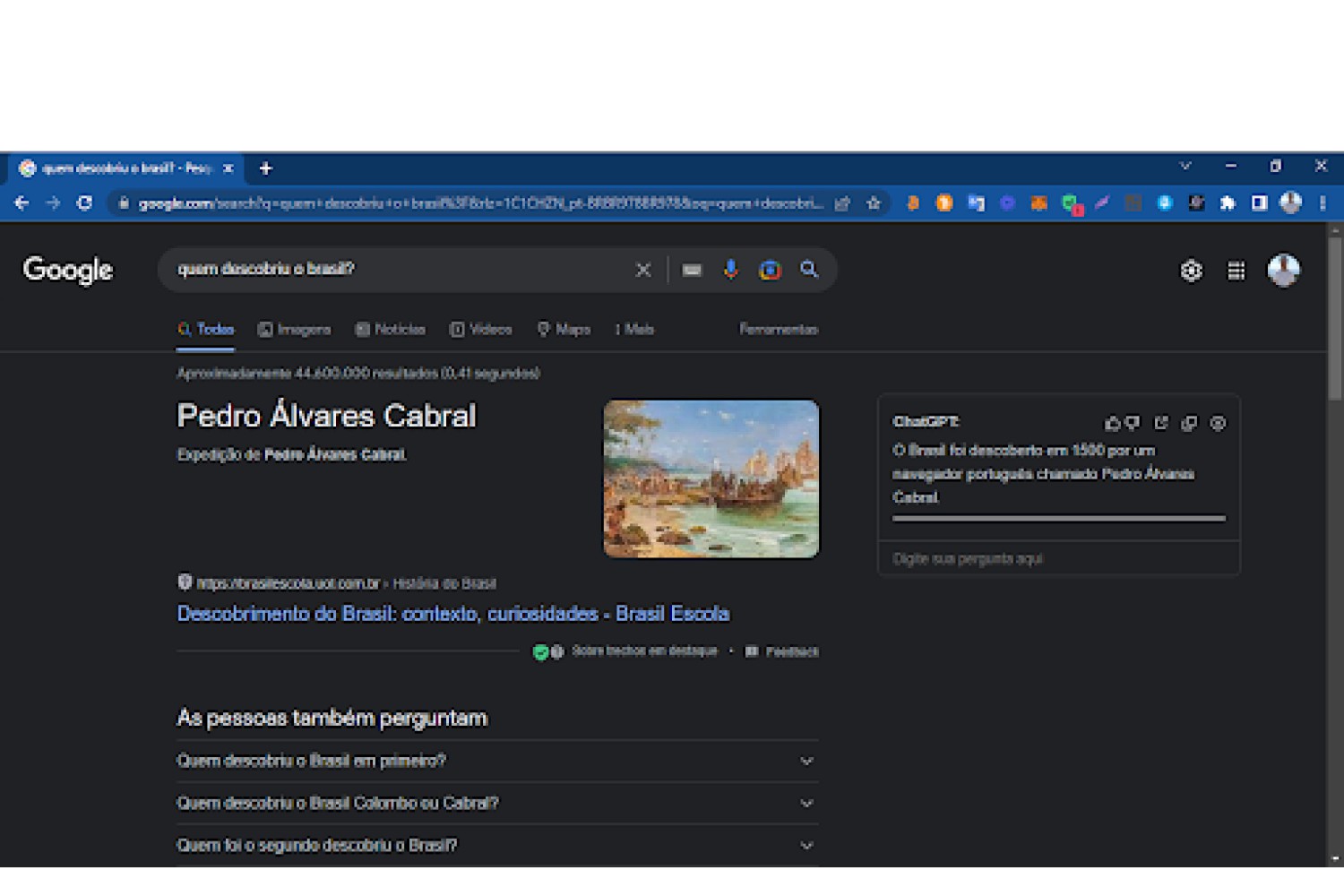The width and height of the screenshot is (1344, 896).
Task: Open the Cabral landing painting thumbnail
Action: pyautogui.click(x=711, y=479)
